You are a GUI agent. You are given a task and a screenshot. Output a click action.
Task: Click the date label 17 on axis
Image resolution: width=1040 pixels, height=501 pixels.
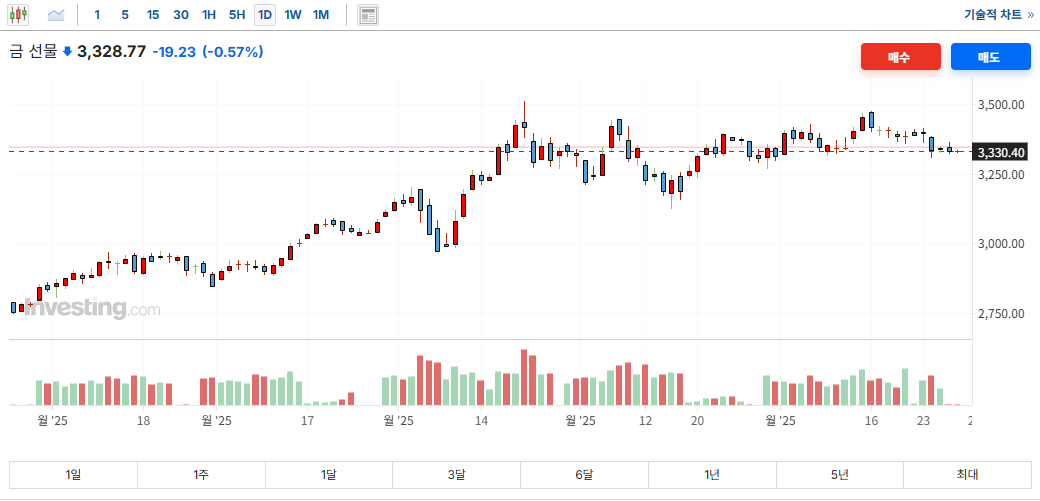coord(307,421)
